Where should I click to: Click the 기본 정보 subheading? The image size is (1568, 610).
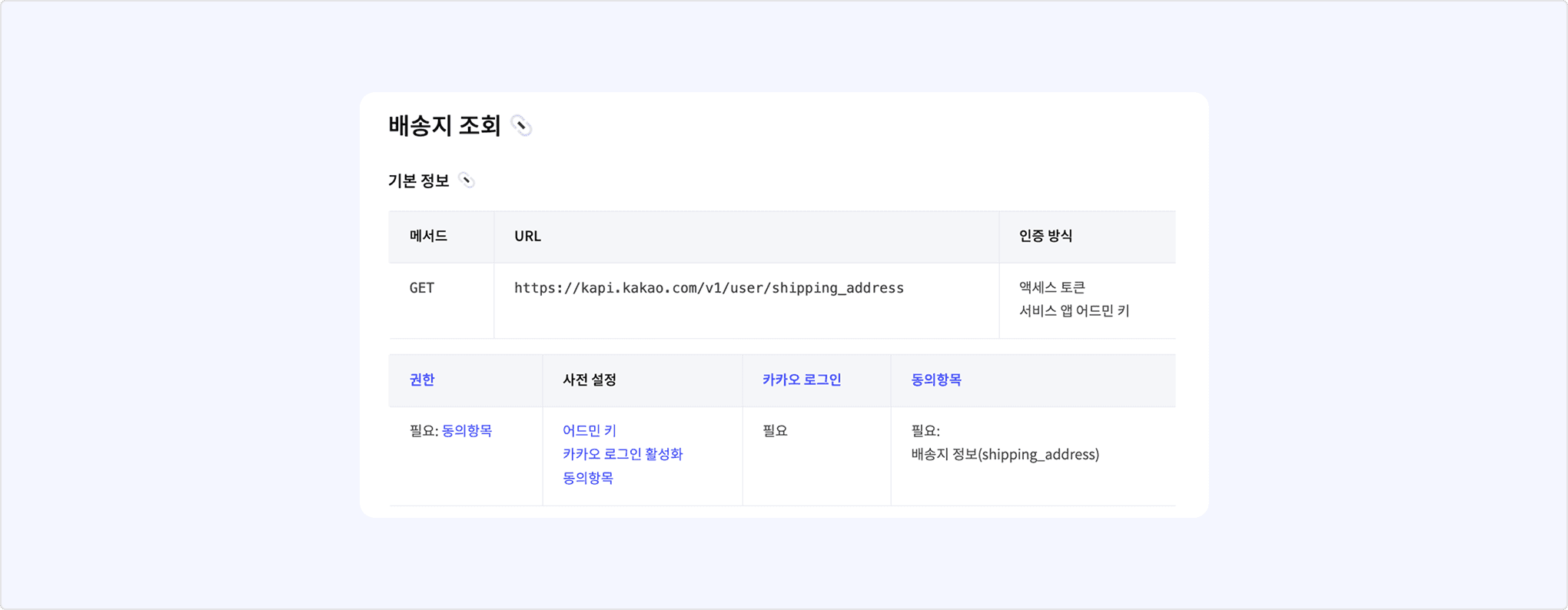point(418,181)
